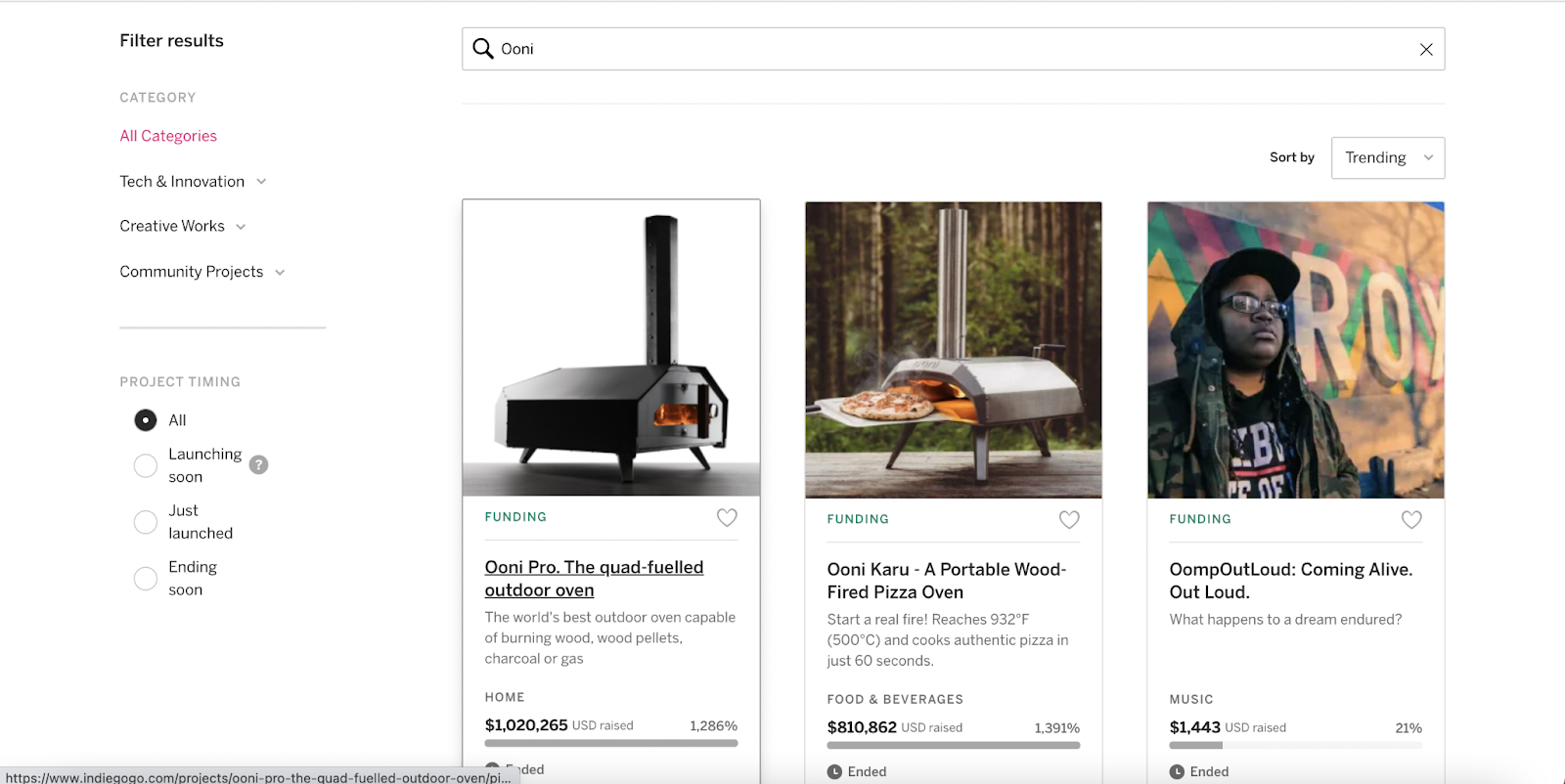The width and height of the screenshot is (1565, 784).
Task: Click FUNDING label on Ooni Pro card
Action: pyautogui.click(x=515, y=517)
